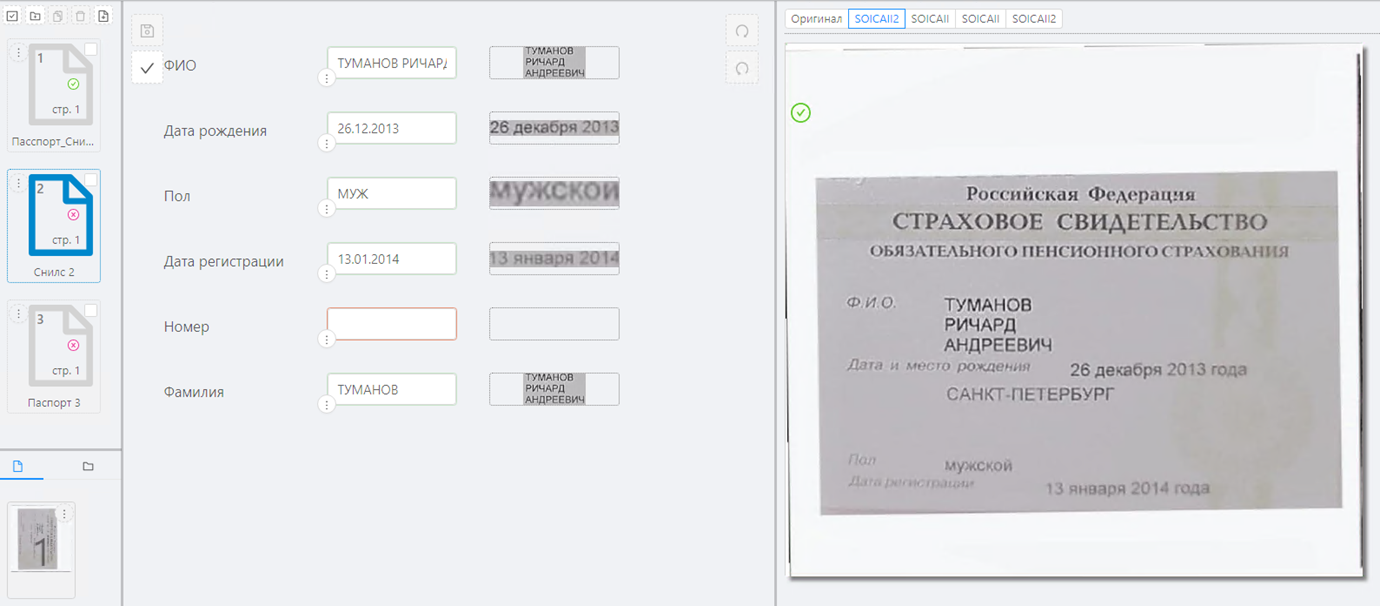Open the options menu on Паспорт 3 thumbnail

pyautogui.click(x=18, y=313)
